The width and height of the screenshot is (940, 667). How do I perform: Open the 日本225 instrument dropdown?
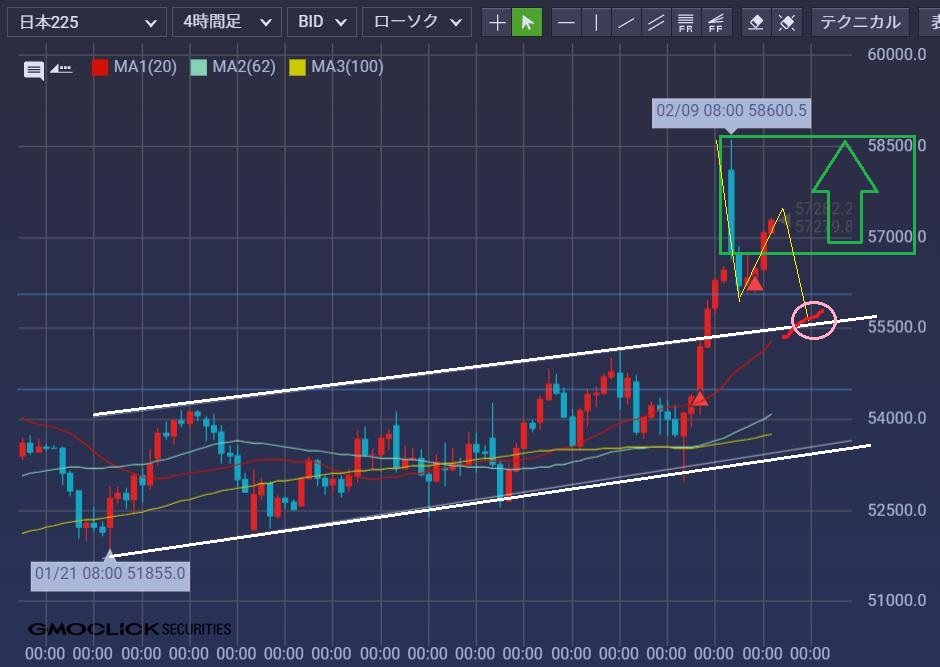(x=84, y=22)
